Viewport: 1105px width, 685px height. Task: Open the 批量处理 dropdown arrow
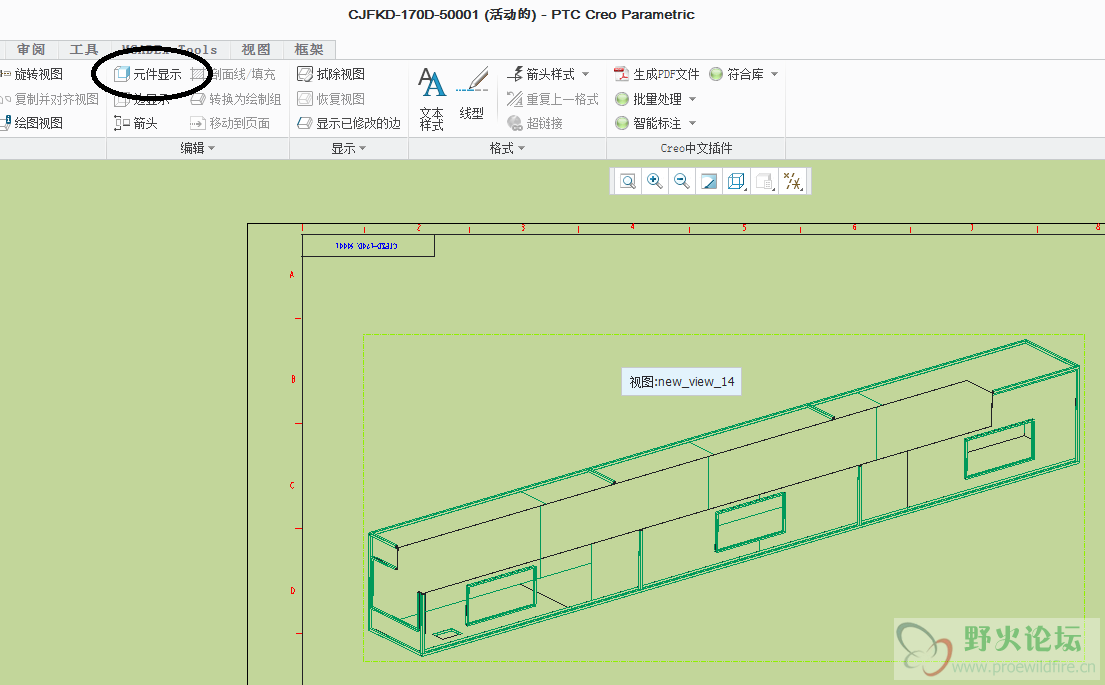692,99
